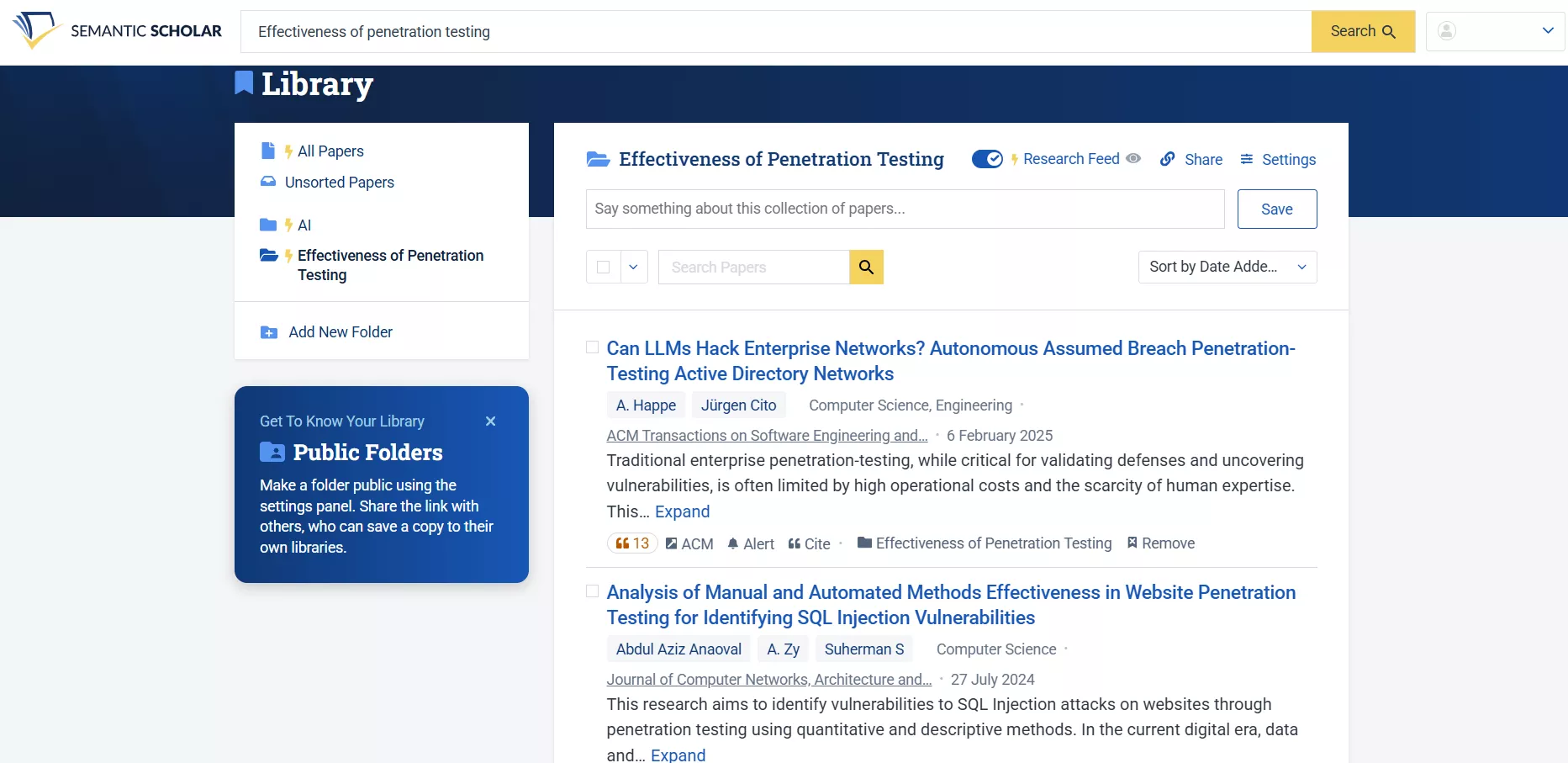Open the Semantic Scholar home via the logo
Screen dimensions: 1568x763
[x=118, y=31]
